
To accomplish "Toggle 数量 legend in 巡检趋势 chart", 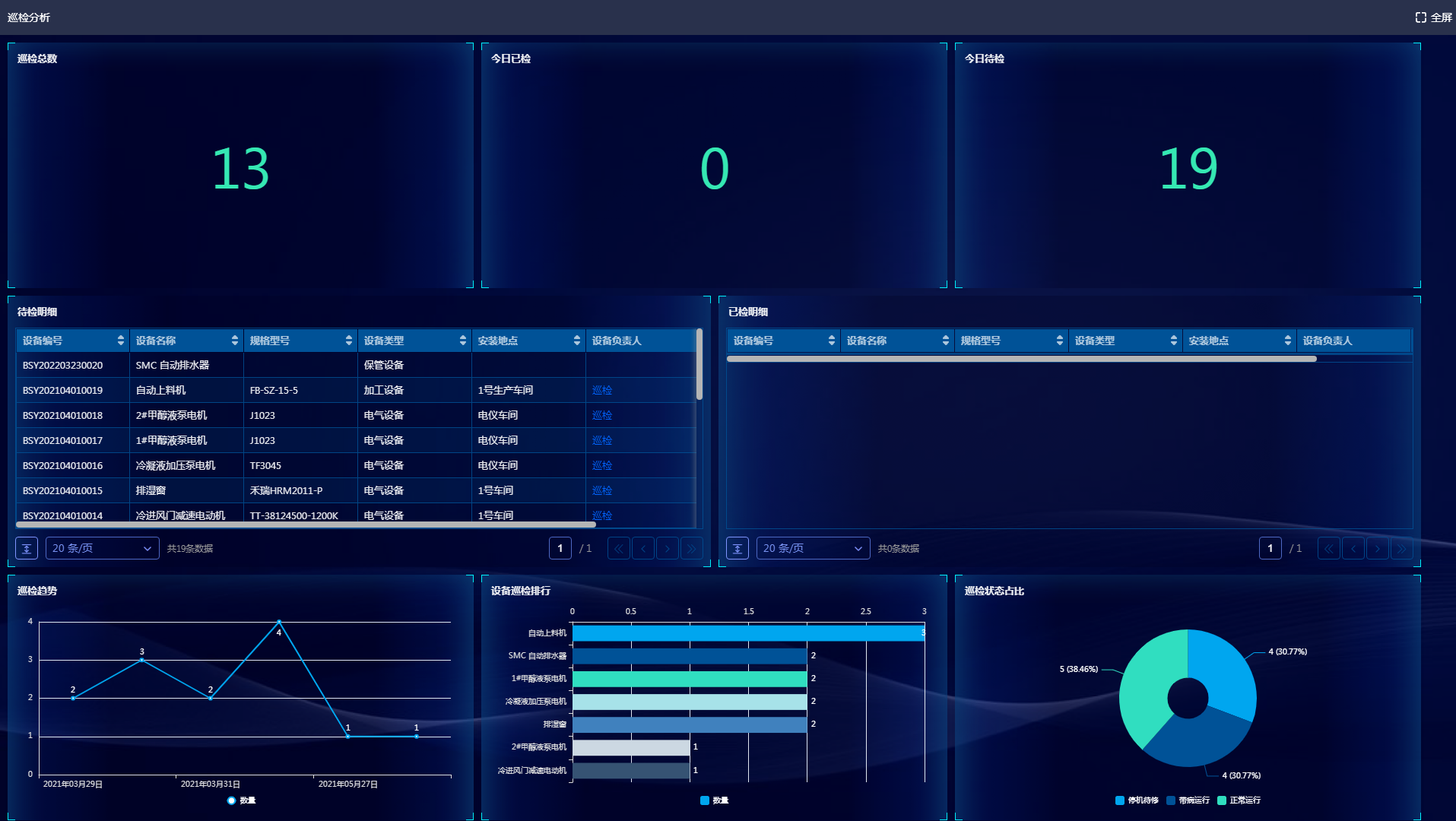I will [241, 800].
